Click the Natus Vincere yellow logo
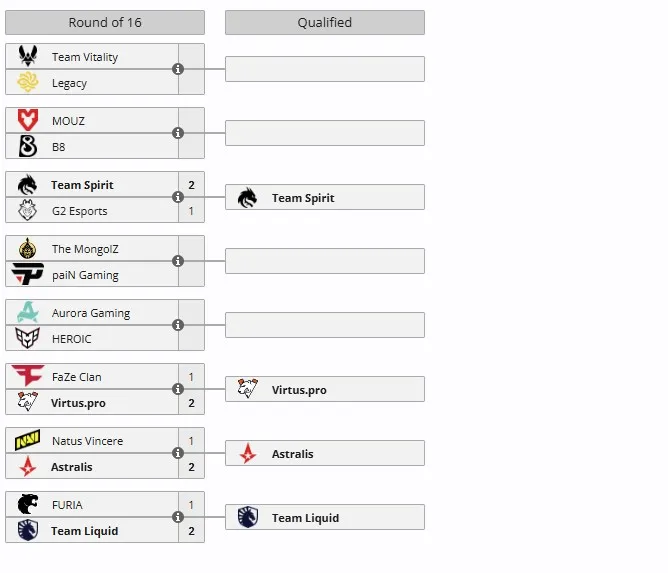The width and height of the screenshot is (668, 573). (x=28, y=440)
